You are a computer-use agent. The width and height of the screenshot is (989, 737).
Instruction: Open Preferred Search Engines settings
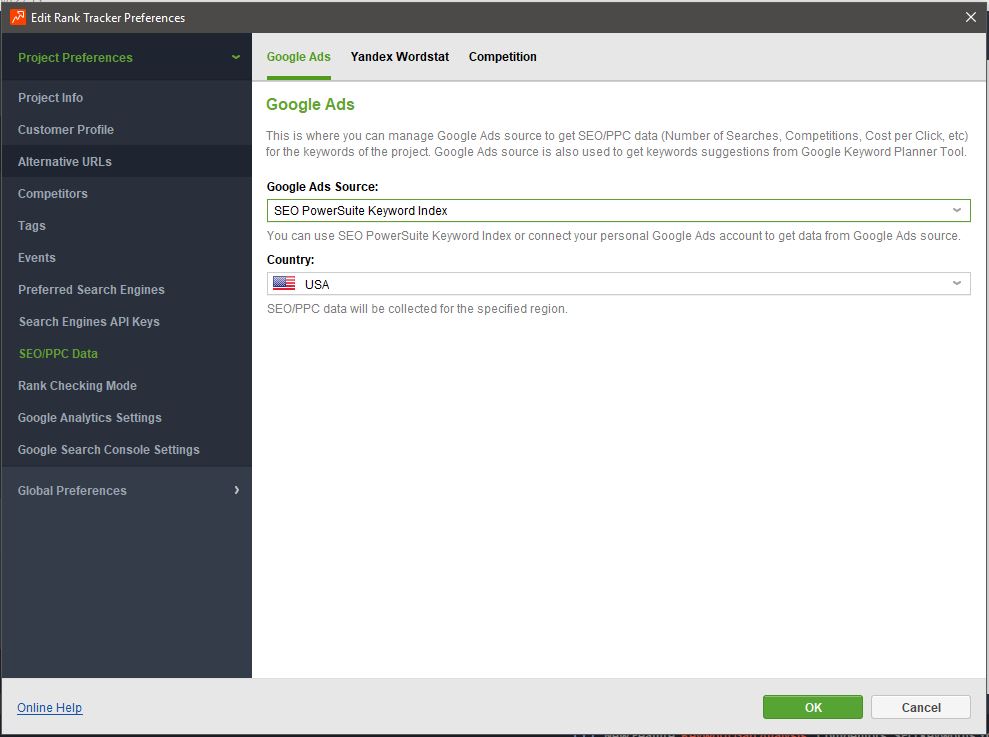[91, 290]
